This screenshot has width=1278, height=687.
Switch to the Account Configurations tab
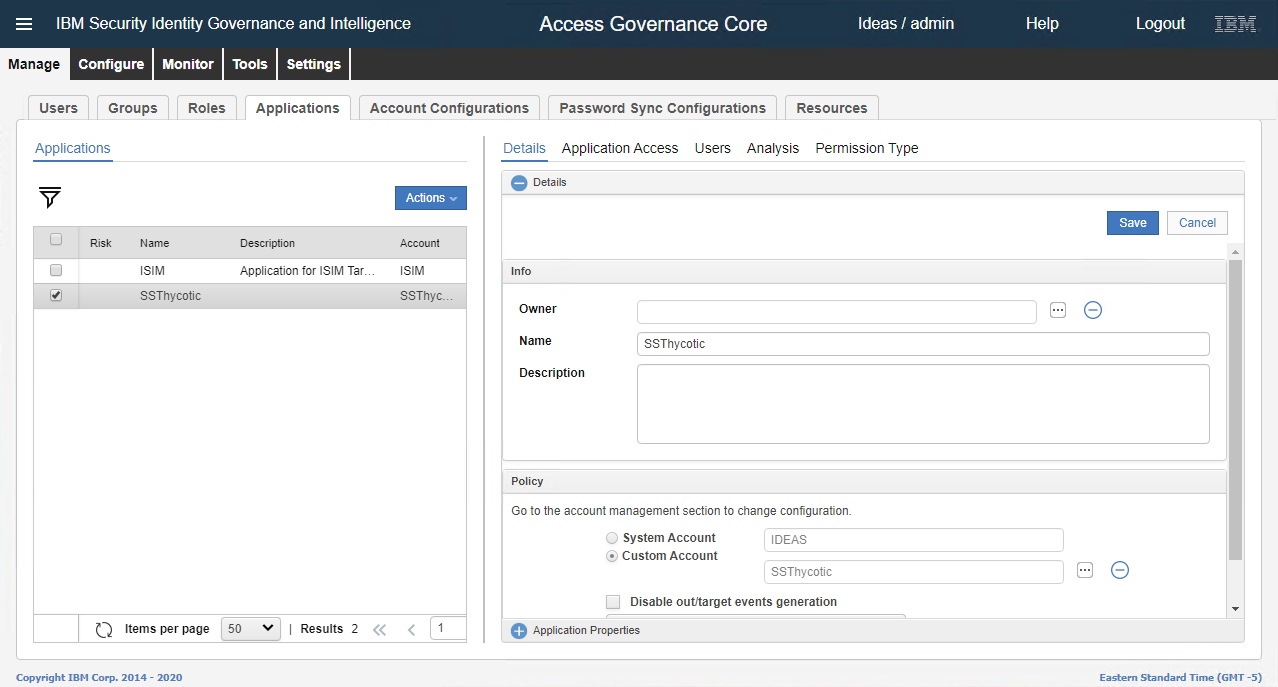[448, 107]
